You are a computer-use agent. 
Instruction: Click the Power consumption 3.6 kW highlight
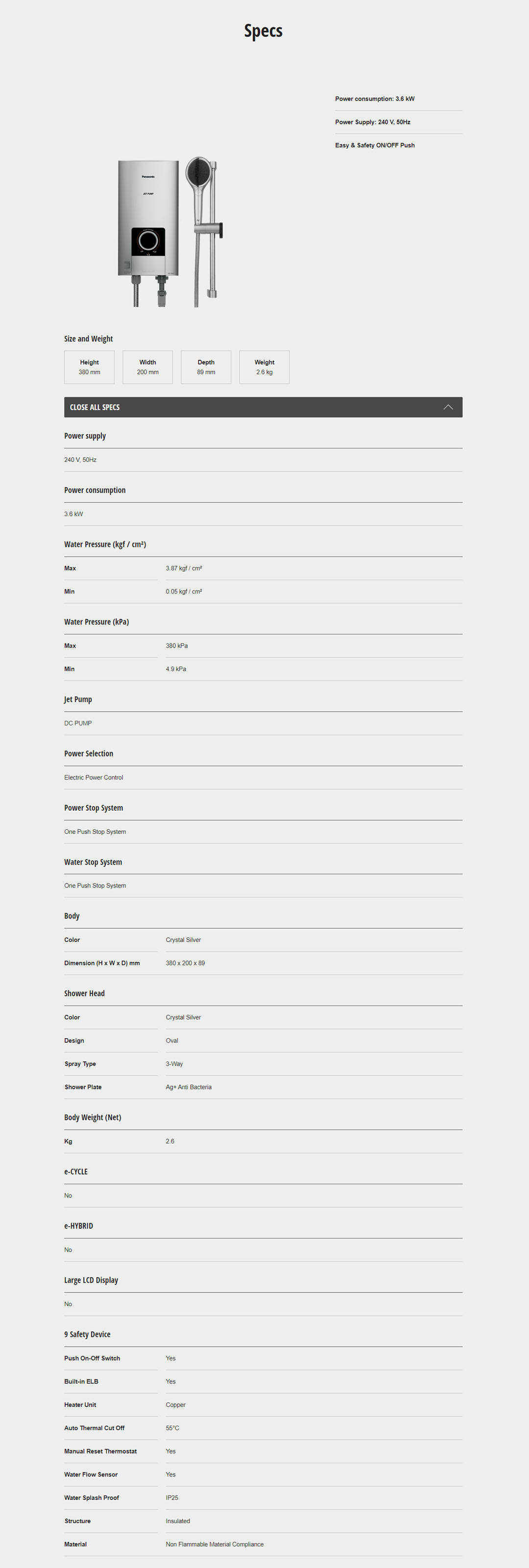click(x=374, y=98)
